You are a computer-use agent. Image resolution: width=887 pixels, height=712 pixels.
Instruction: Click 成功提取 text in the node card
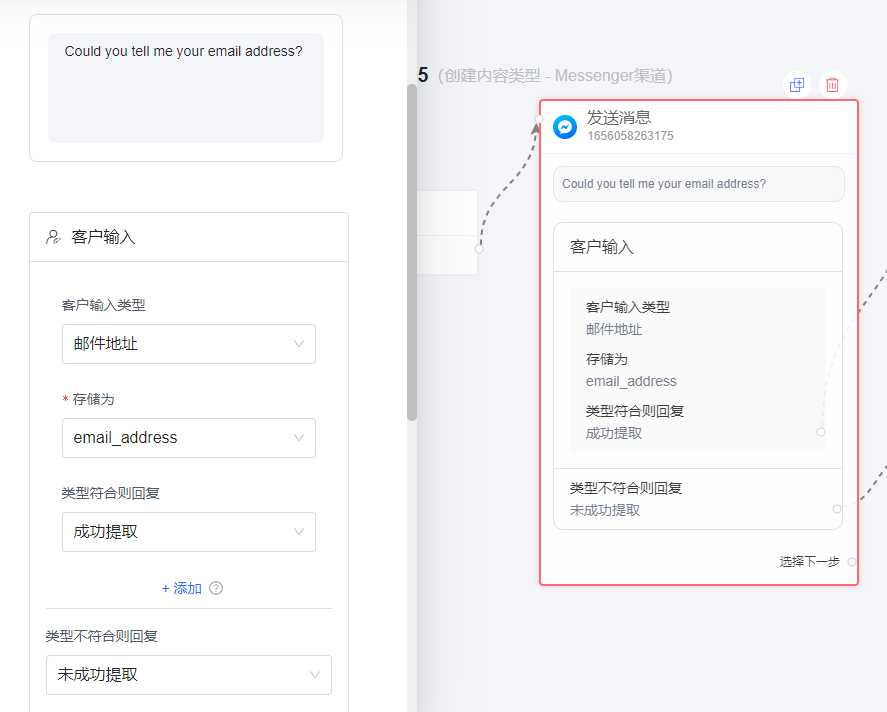[614, 433]
